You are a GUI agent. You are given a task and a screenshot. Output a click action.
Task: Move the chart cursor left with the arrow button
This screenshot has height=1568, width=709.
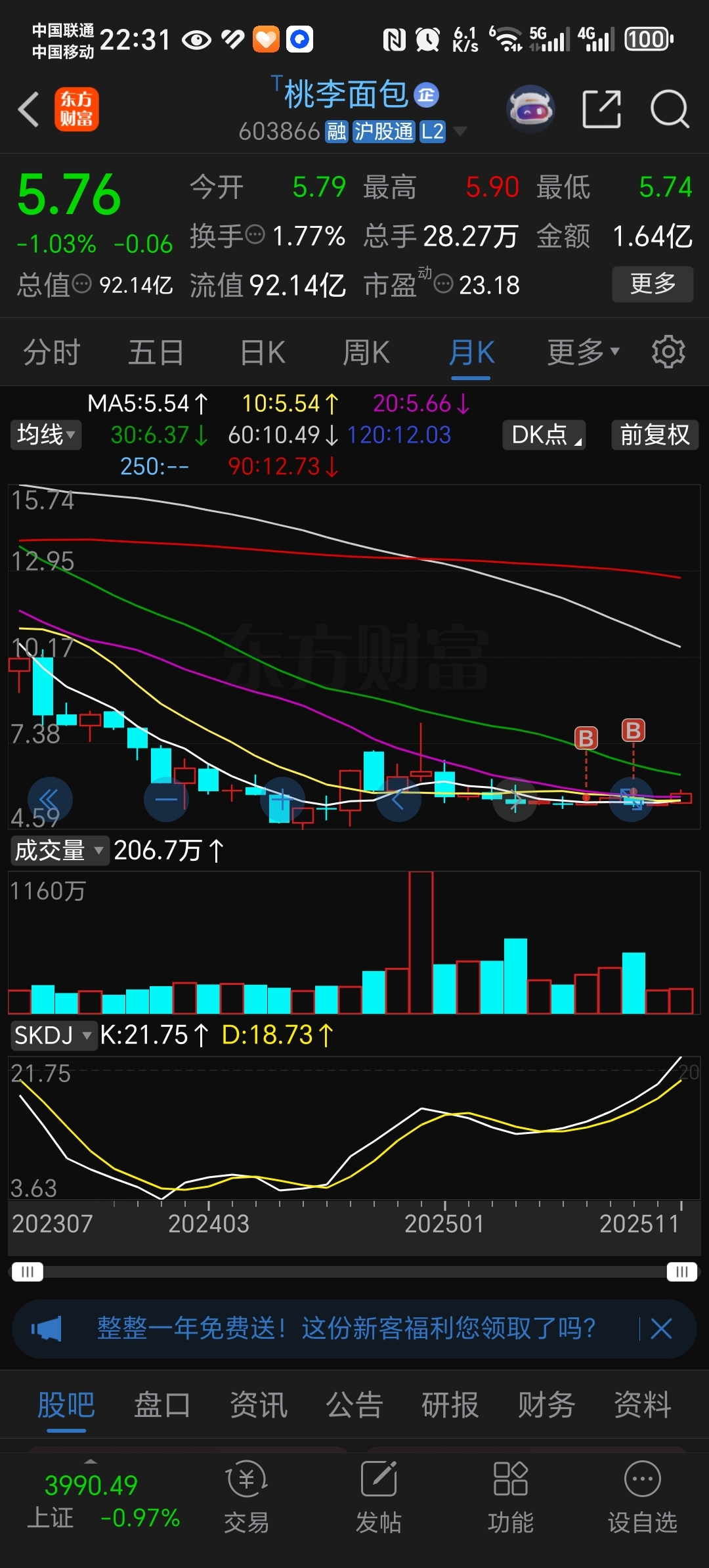tap(399, 800)
